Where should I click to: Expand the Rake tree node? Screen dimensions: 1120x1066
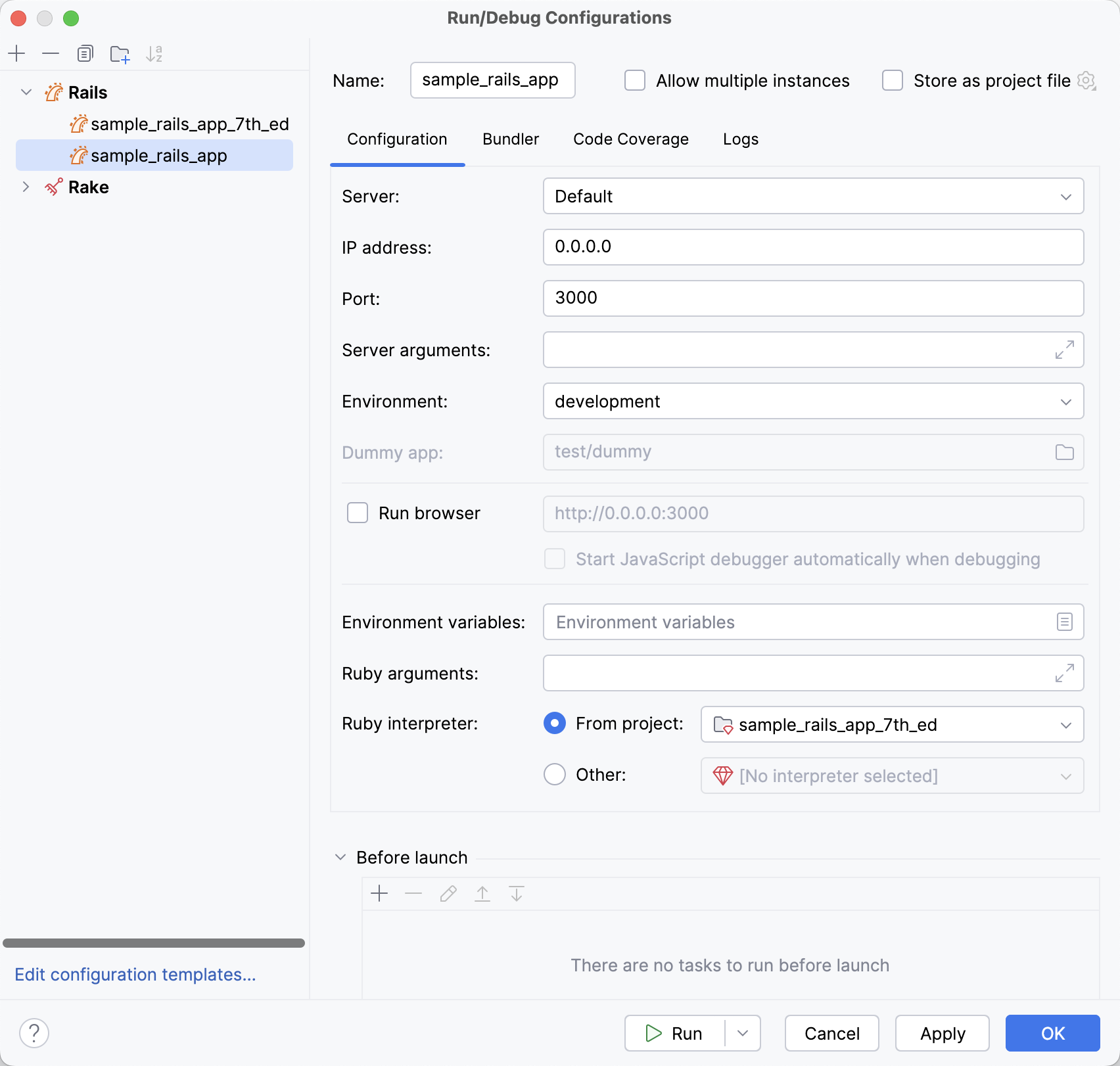point(26,187)
